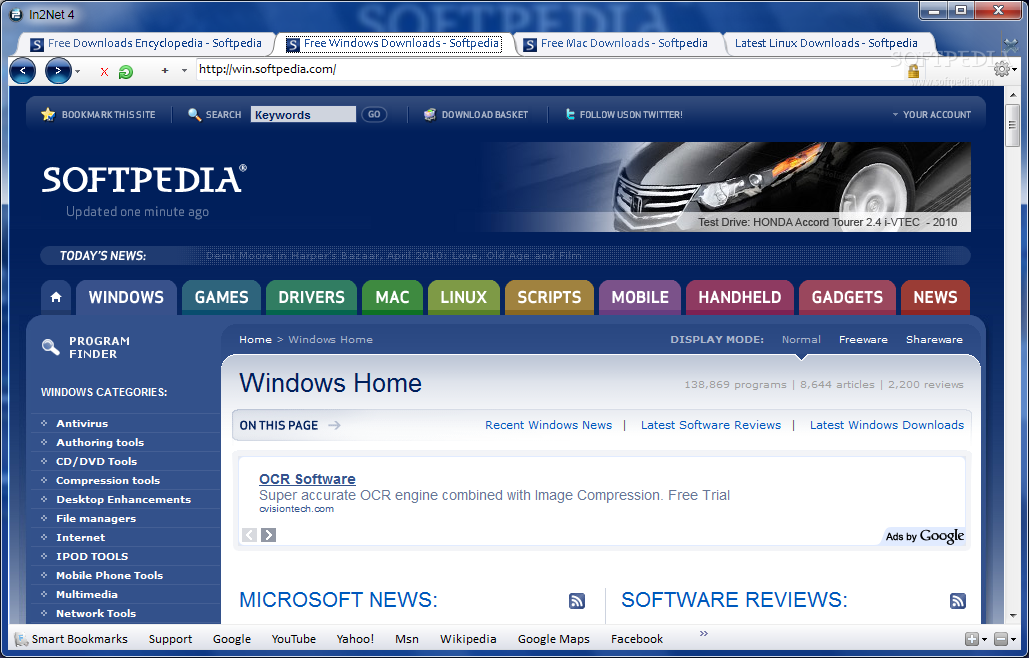
Task: Expand the Your Account dropdown
Action: (931, 114)
